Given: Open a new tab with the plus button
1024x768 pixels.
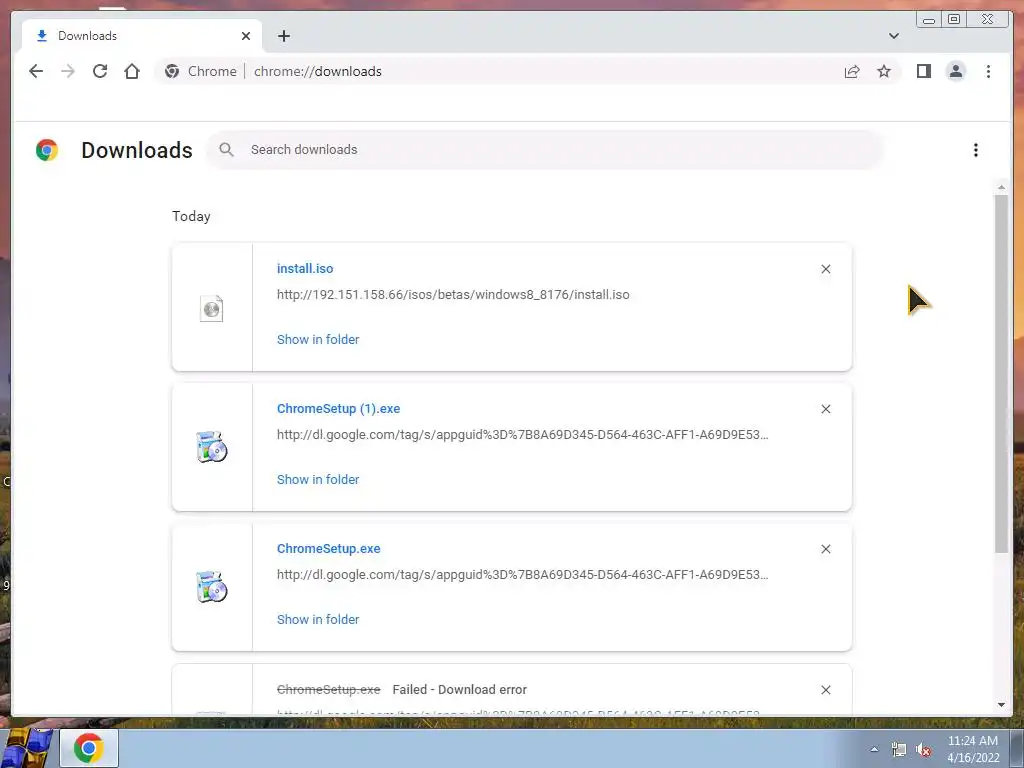Looking at the screenshot, I should coord(283,36).
